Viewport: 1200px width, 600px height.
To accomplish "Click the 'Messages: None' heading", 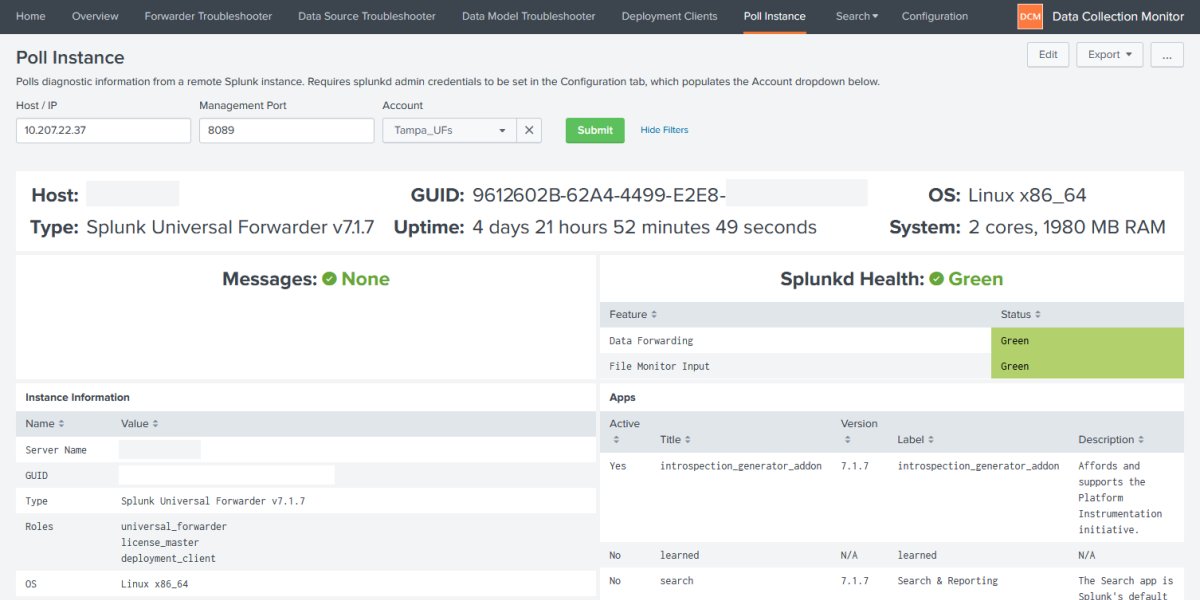I will (x=306, y=279).
